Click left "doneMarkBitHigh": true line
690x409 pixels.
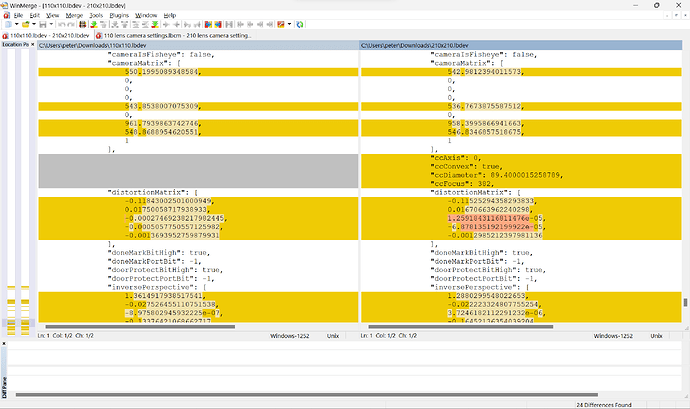pyautogui.click(x=159, y=253)
